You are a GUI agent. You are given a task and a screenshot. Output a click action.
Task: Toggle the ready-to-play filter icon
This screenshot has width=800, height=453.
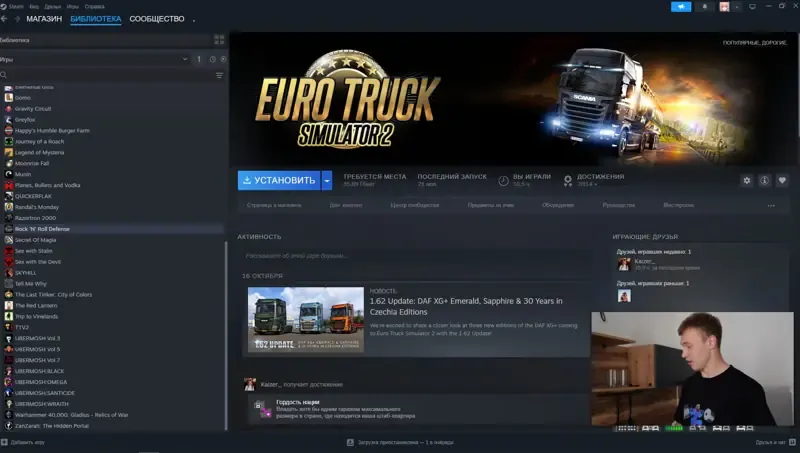point(223,59)
